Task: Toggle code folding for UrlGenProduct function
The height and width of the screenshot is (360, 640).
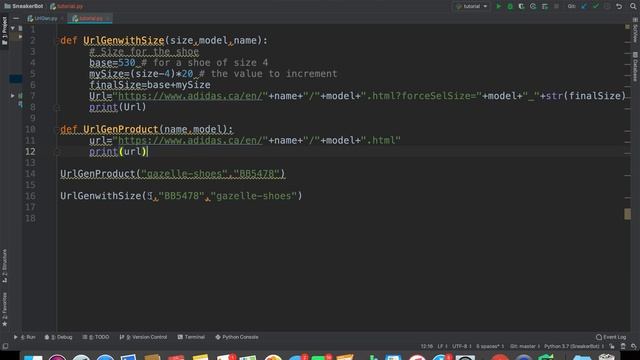Action: pyautogui.click(x=58, y=129)
